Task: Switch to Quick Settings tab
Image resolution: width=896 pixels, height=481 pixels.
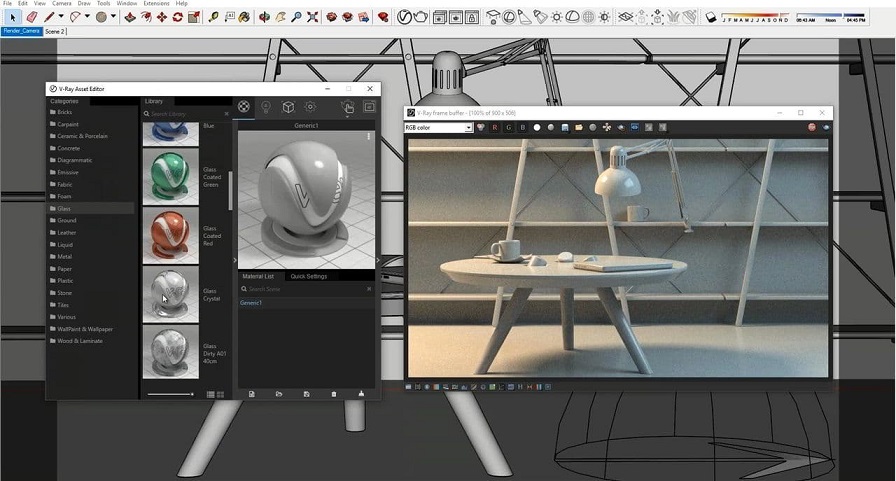Action: pos(309,276)
